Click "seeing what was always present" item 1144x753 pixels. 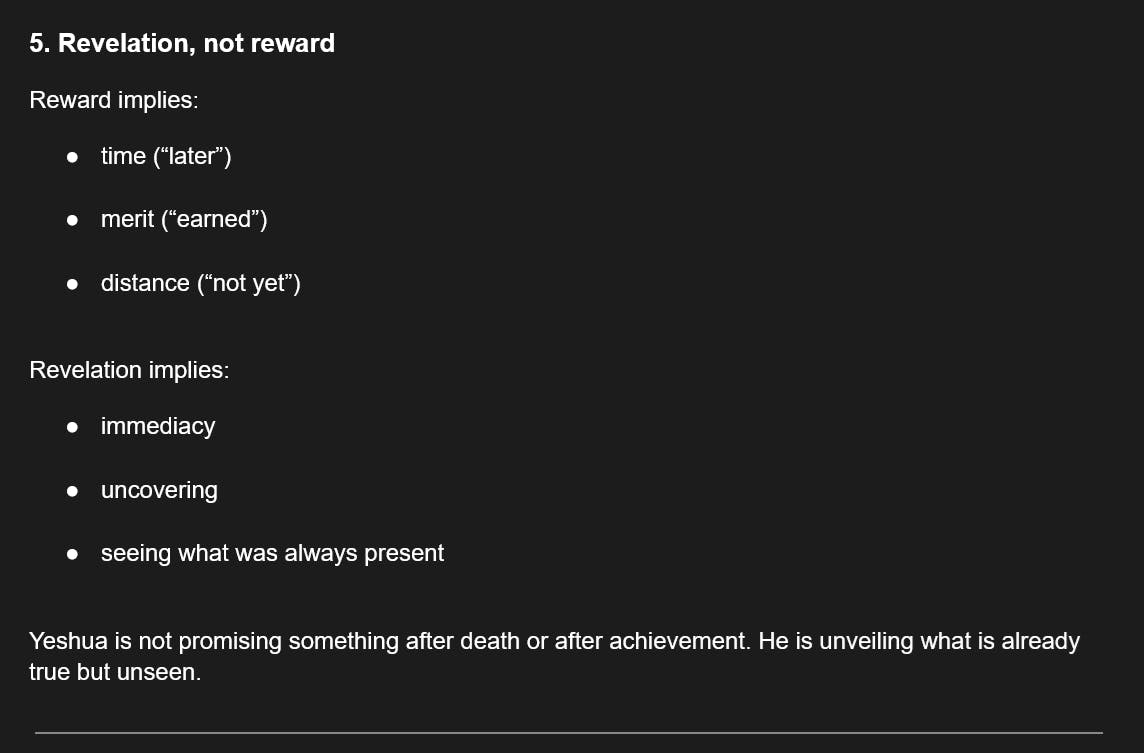point(272,553)
